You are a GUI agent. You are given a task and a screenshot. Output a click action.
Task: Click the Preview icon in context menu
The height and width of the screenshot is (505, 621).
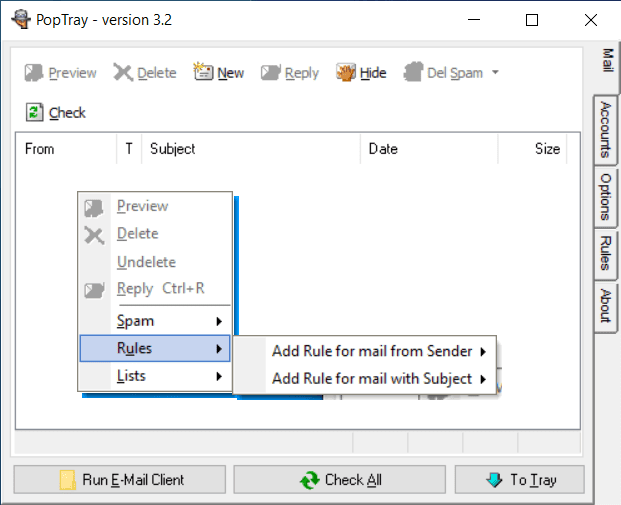(94, 208)
